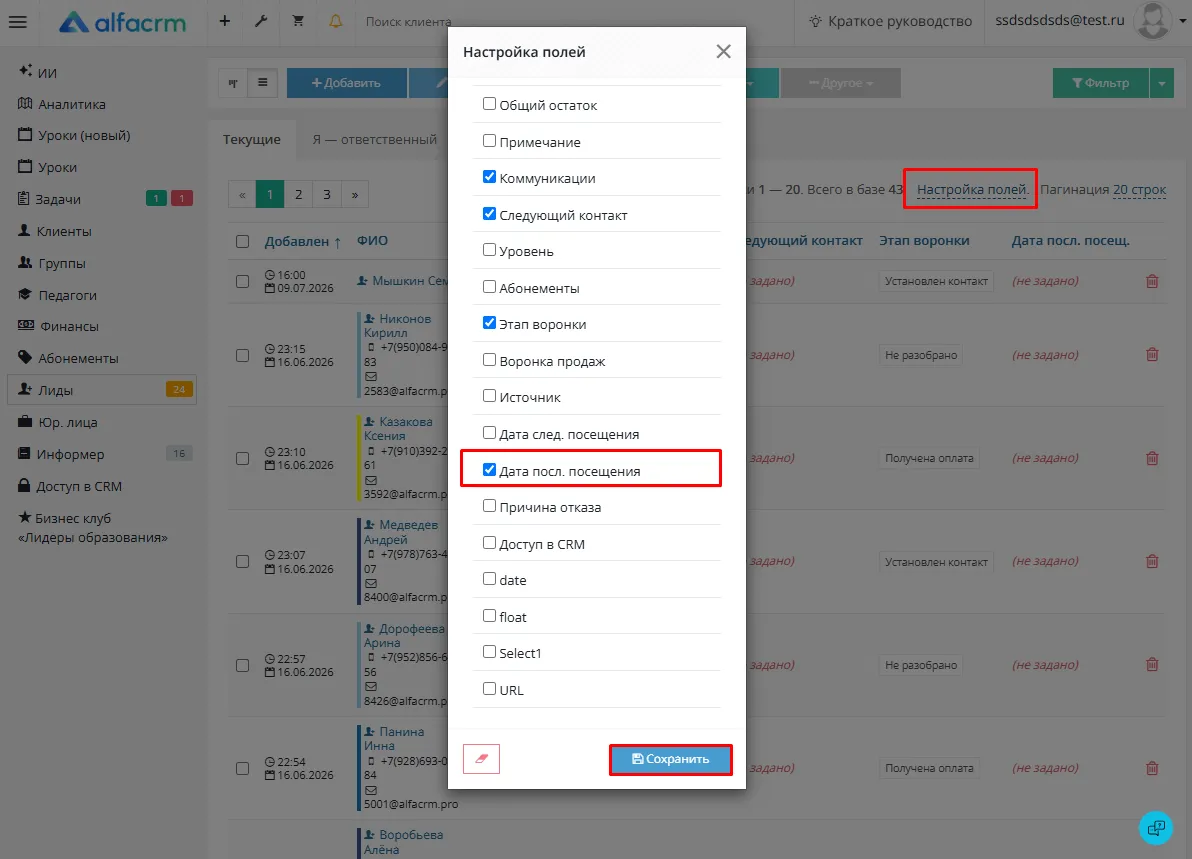
Task: Check the Источник field
Action: (x=490, y=396)
